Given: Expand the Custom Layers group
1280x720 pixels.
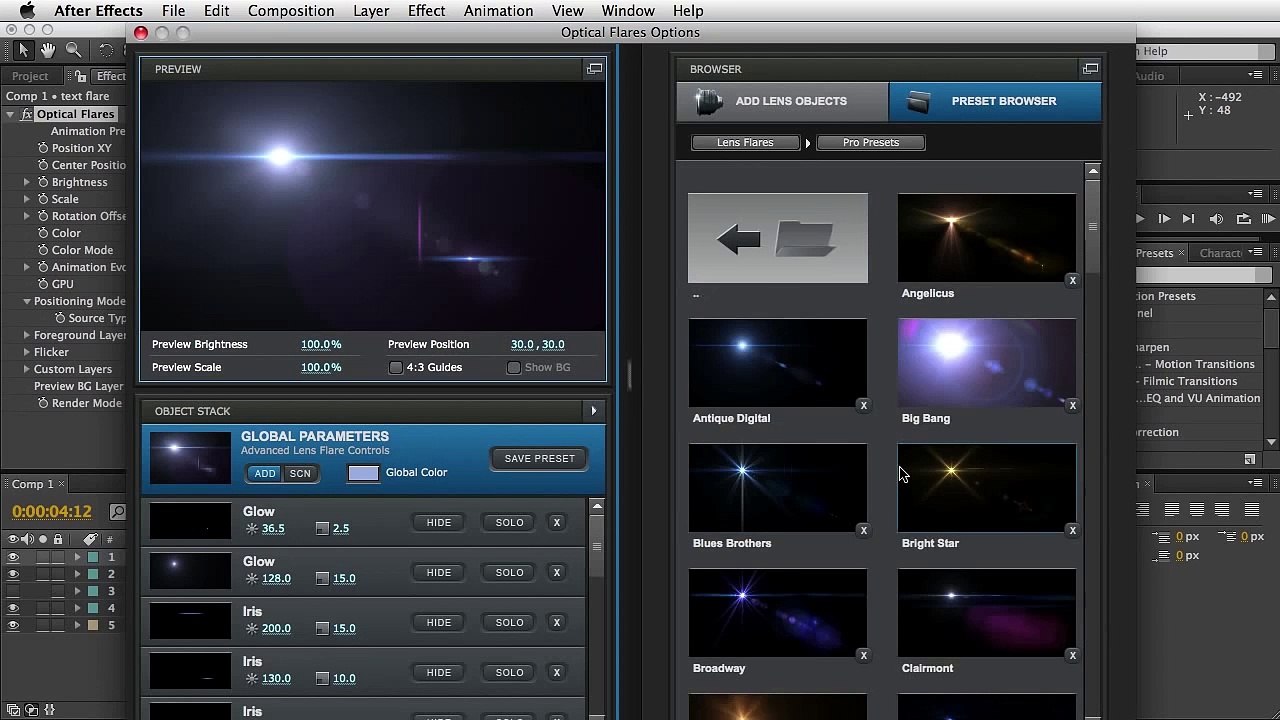Looking at the screenshot, I should pyautogui.click(x=27, y=369).
